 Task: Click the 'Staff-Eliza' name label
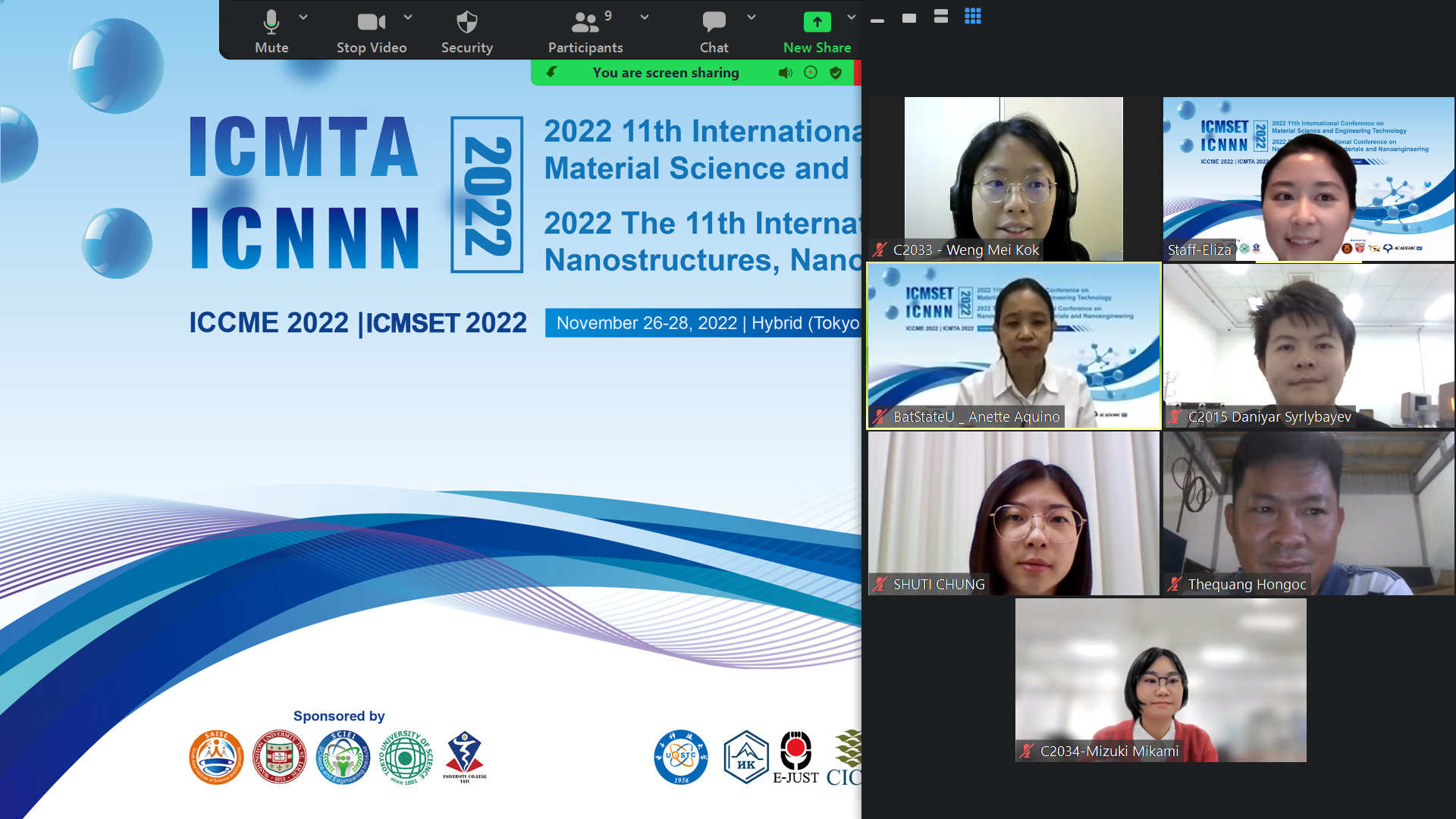pos(1199,249)
